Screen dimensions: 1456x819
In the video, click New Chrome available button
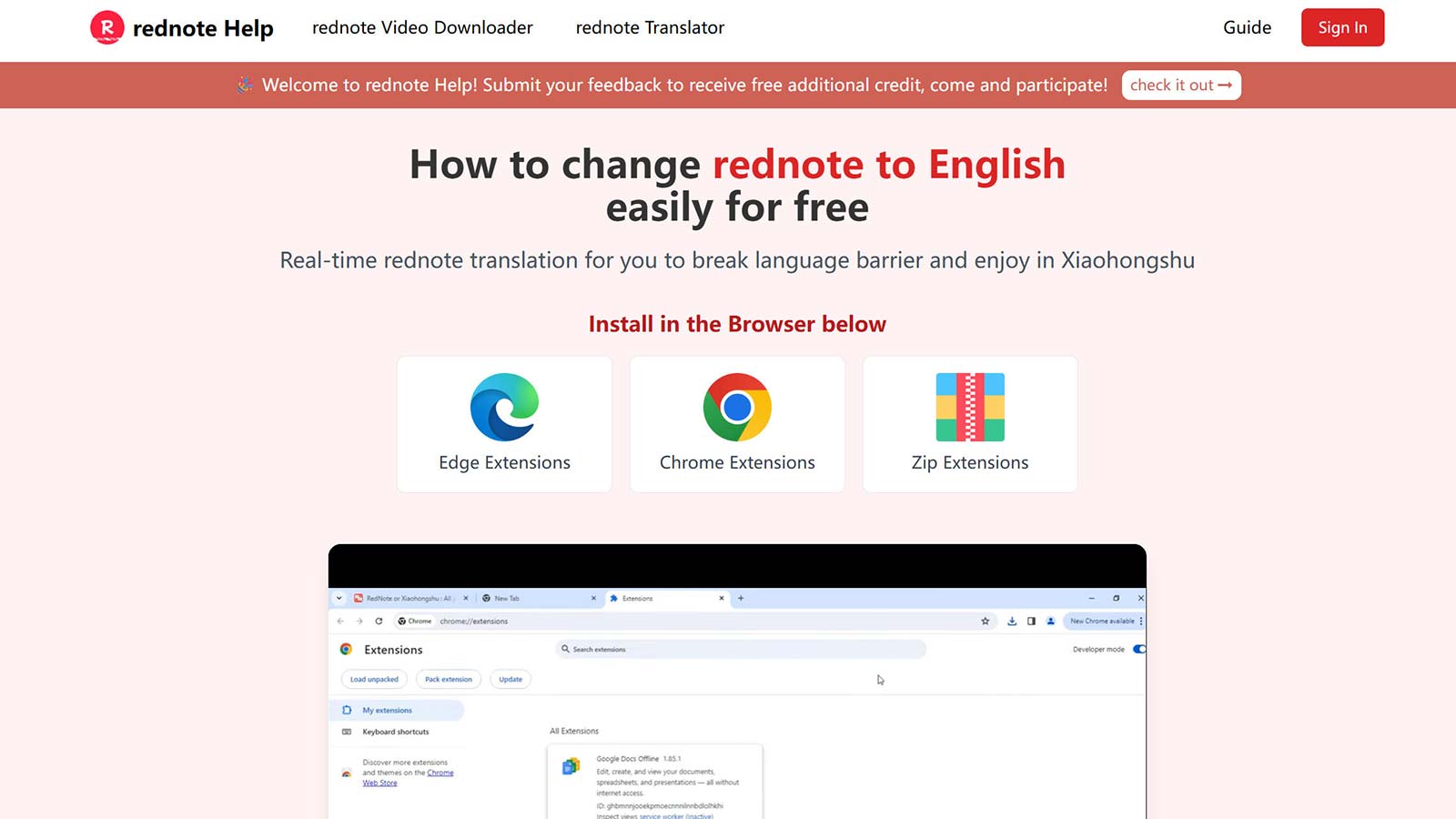point(1102,621)
